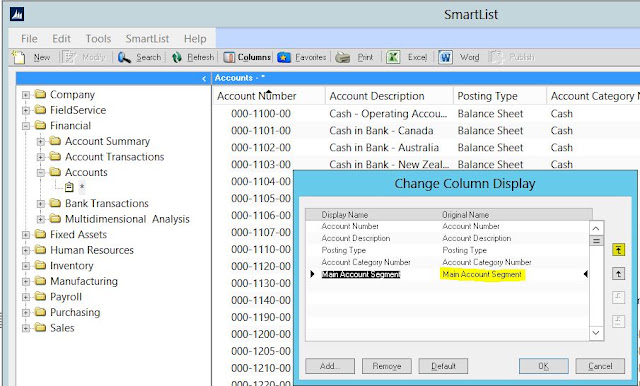Screen dimensions: 640x386
Task: Click the Sales folder icon
Action: [x=40, y=328]
